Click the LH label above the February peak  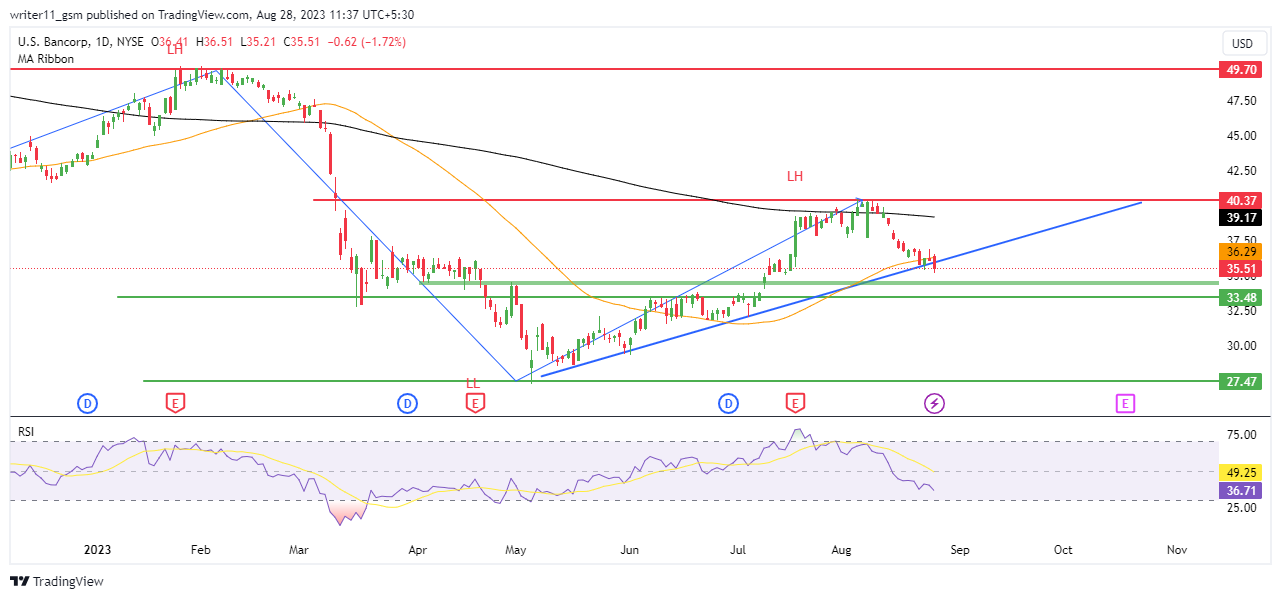coord(175,49)
